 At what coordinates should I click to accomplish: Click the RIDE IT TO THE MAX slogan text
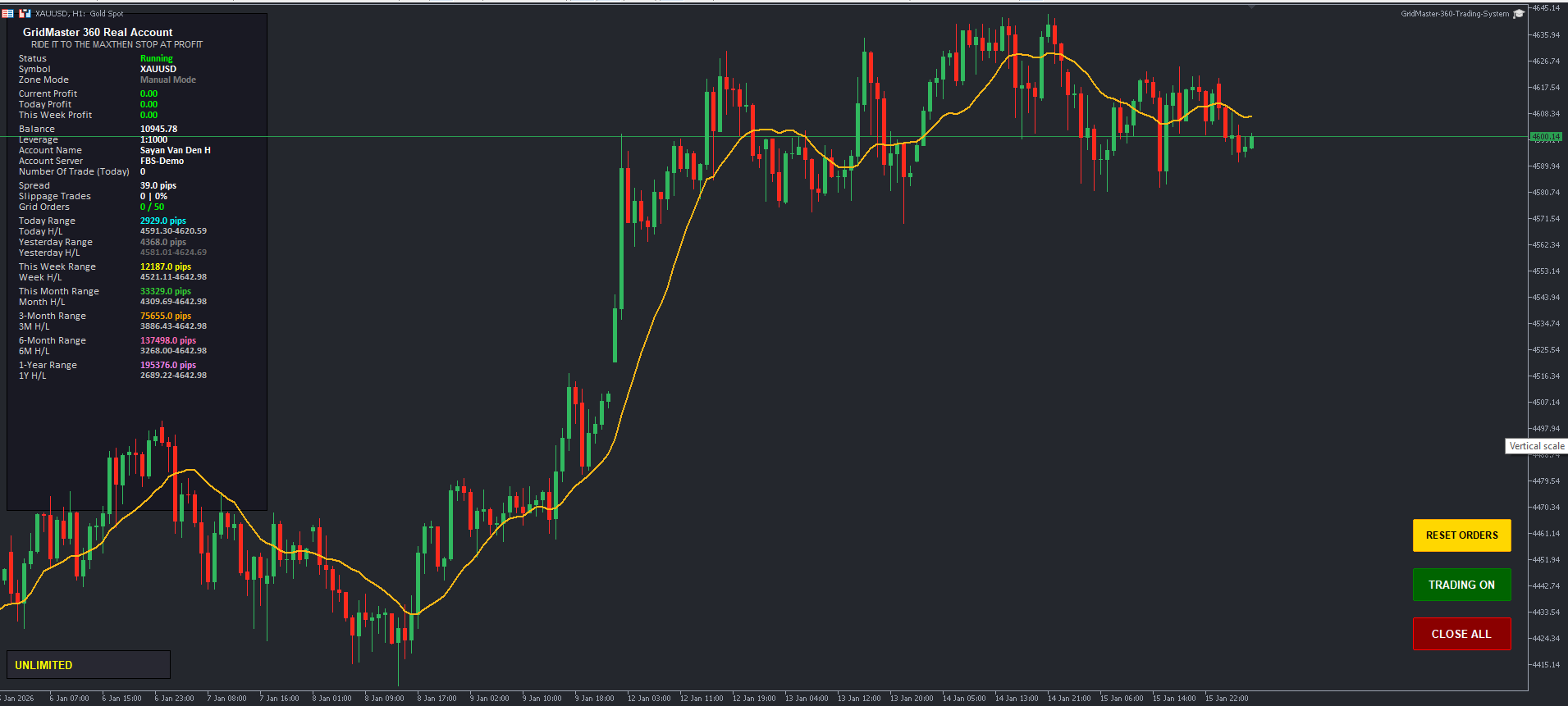117,44
